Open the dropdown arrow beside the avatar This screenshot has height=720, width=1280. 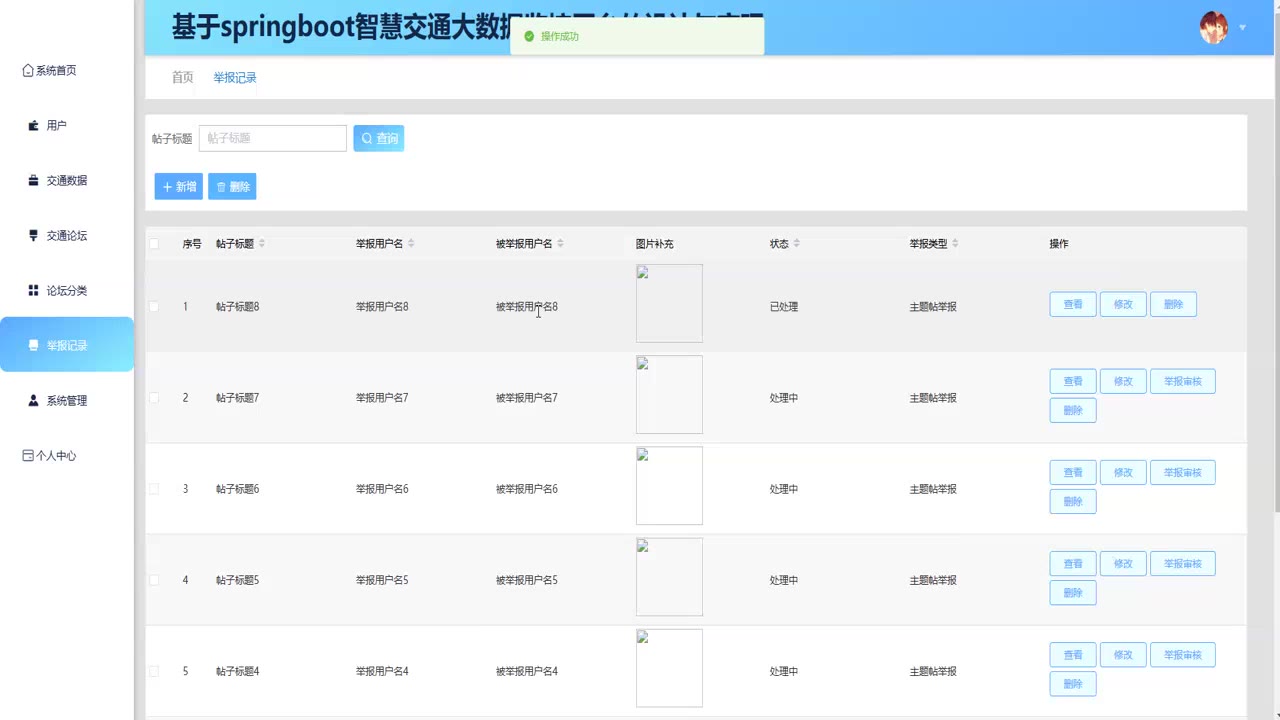(x=1242, y=28)
